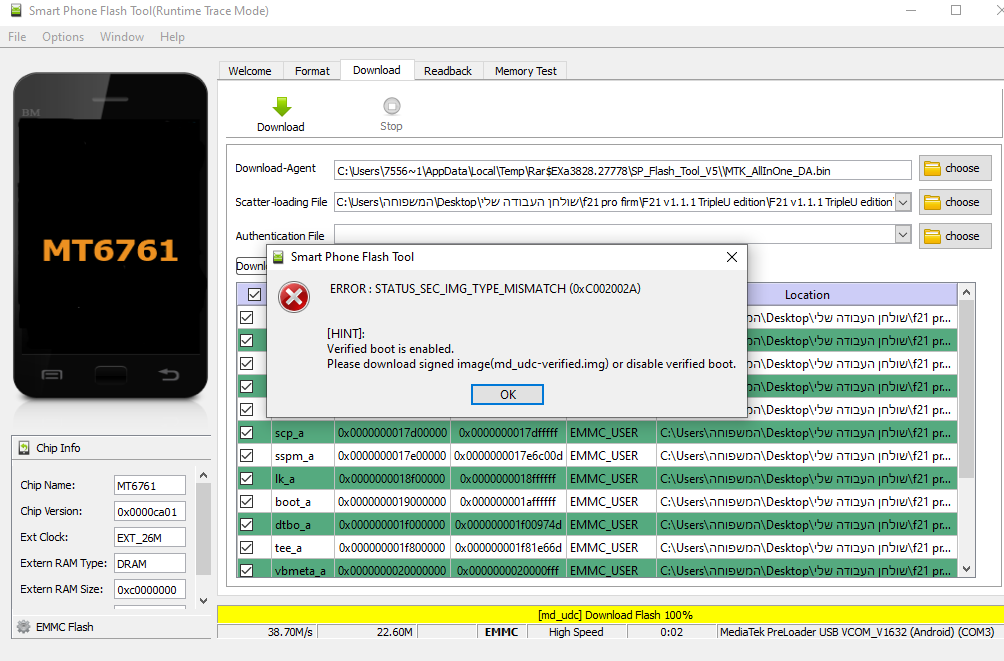Uncheck the dtbo_a partition checkbox
1004x661 pixels.
[x=247, y=525]
